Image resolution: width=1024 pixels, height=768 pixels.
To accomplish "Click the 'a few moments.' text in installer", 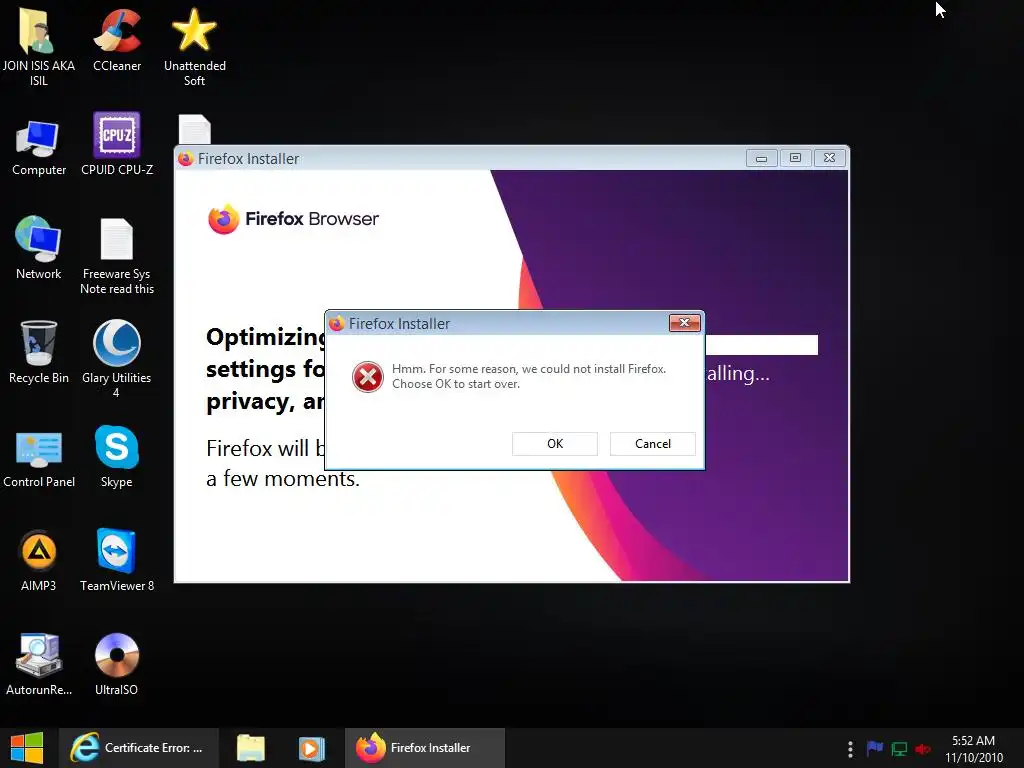I will 283,479.
